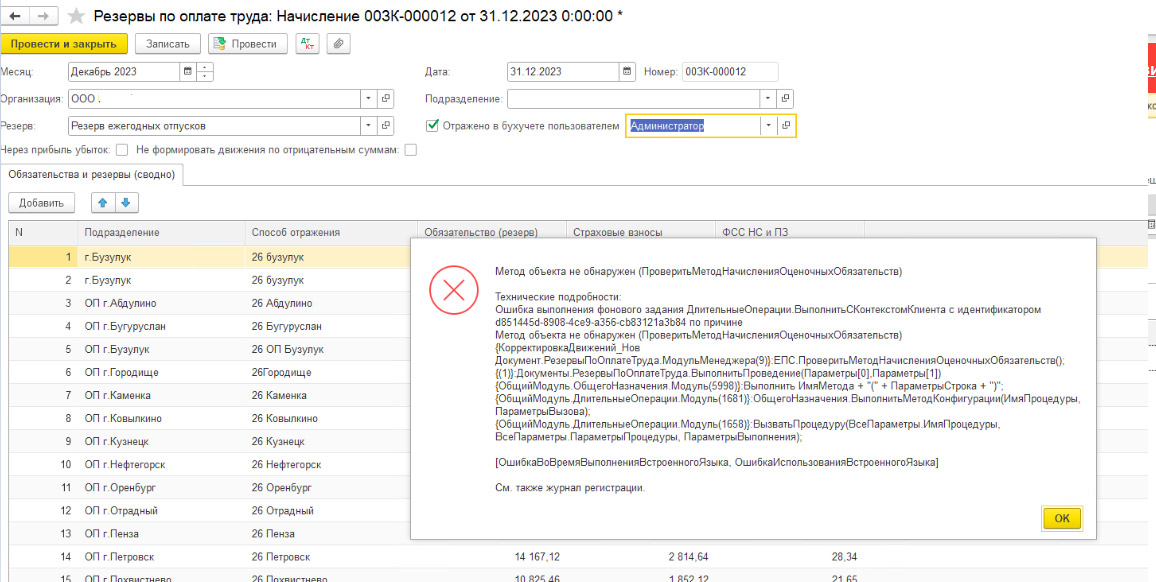The width and height of the screenshot is (1156, 582).
Task: Select the 26 ОП Бузулук cell
Action: click(x=330, y=349)
